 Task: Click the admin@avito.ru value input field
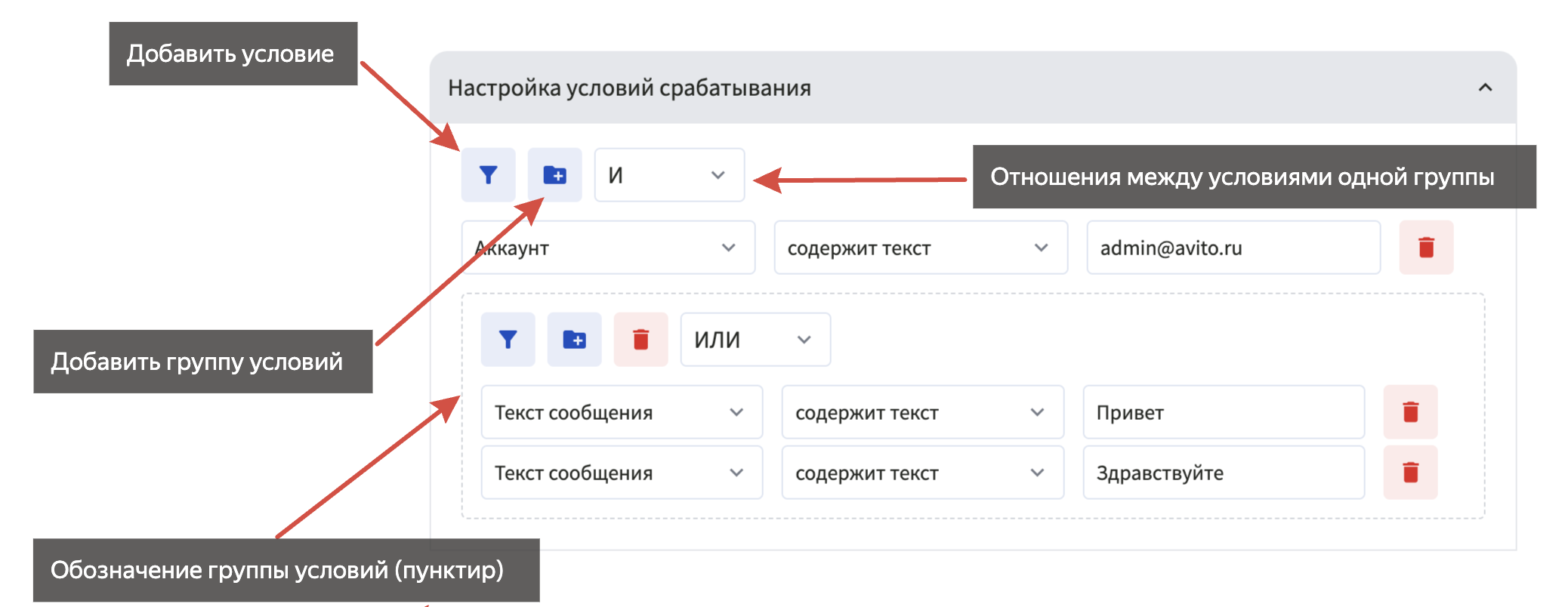click(x=1233, y=248)
